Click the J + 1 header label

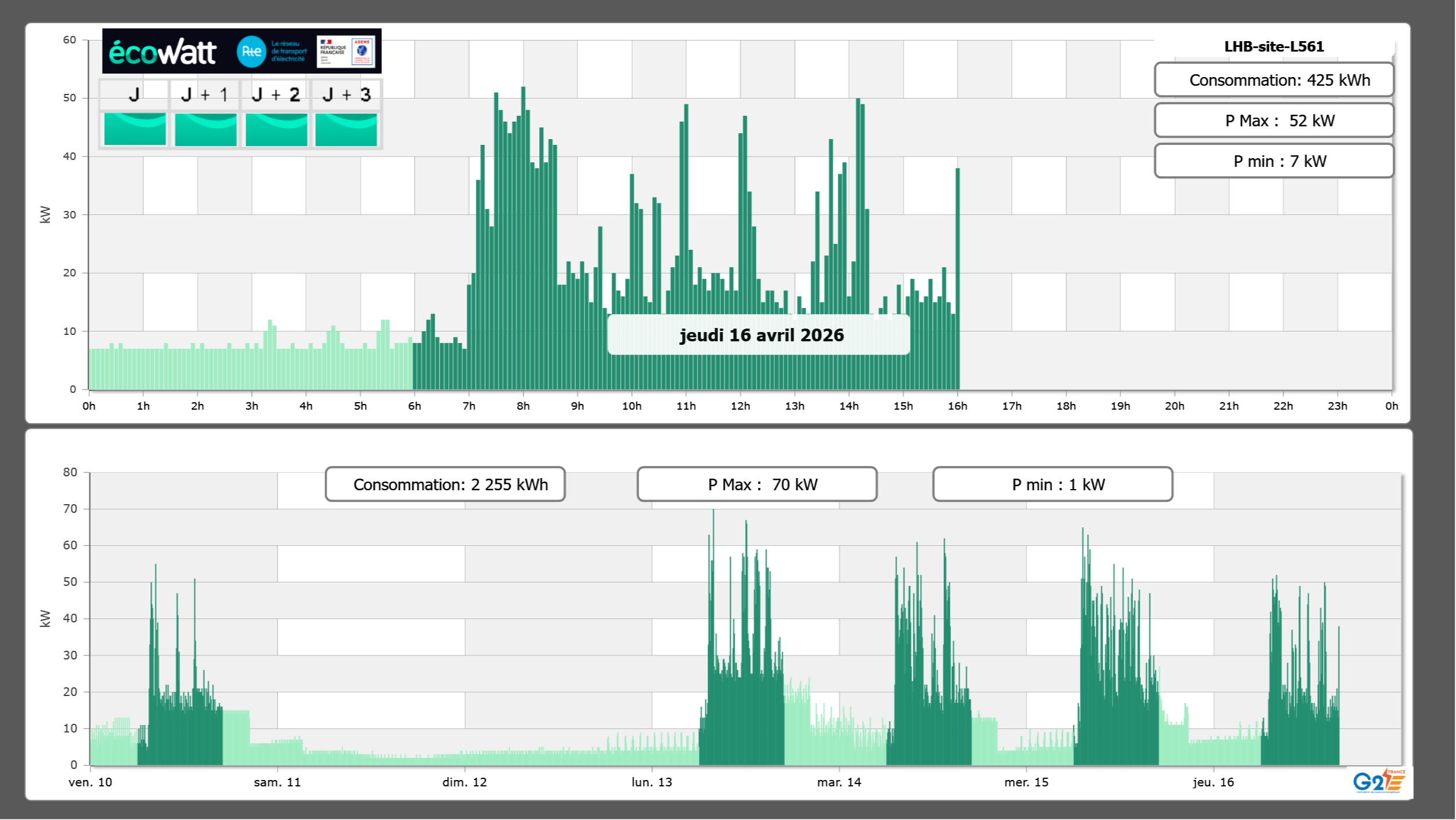pos(204,94)
